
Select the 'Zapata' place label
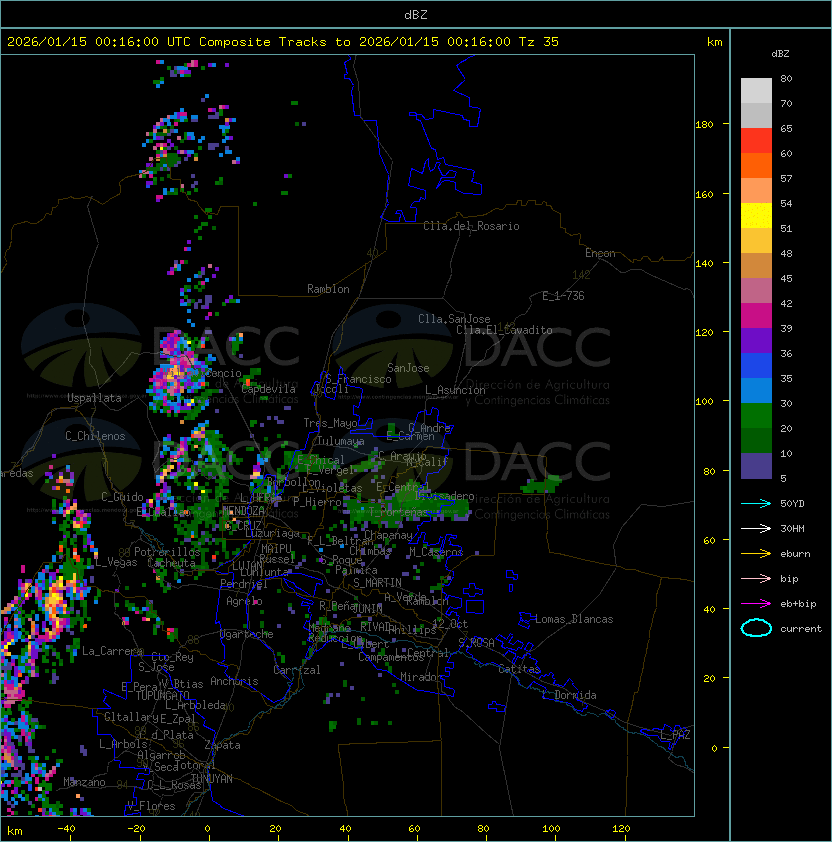tap(222, 745)
